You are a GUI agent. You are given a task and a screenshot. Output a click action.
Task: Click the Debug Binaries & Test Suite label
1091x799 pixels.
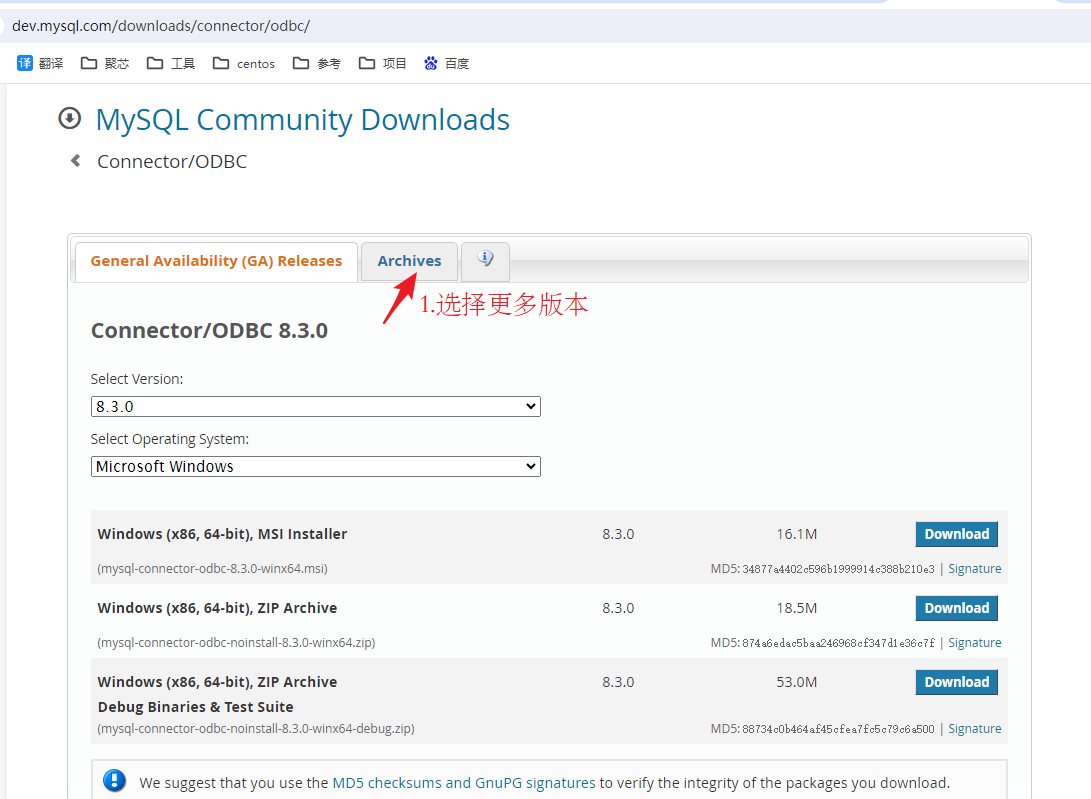click(196, 706)
